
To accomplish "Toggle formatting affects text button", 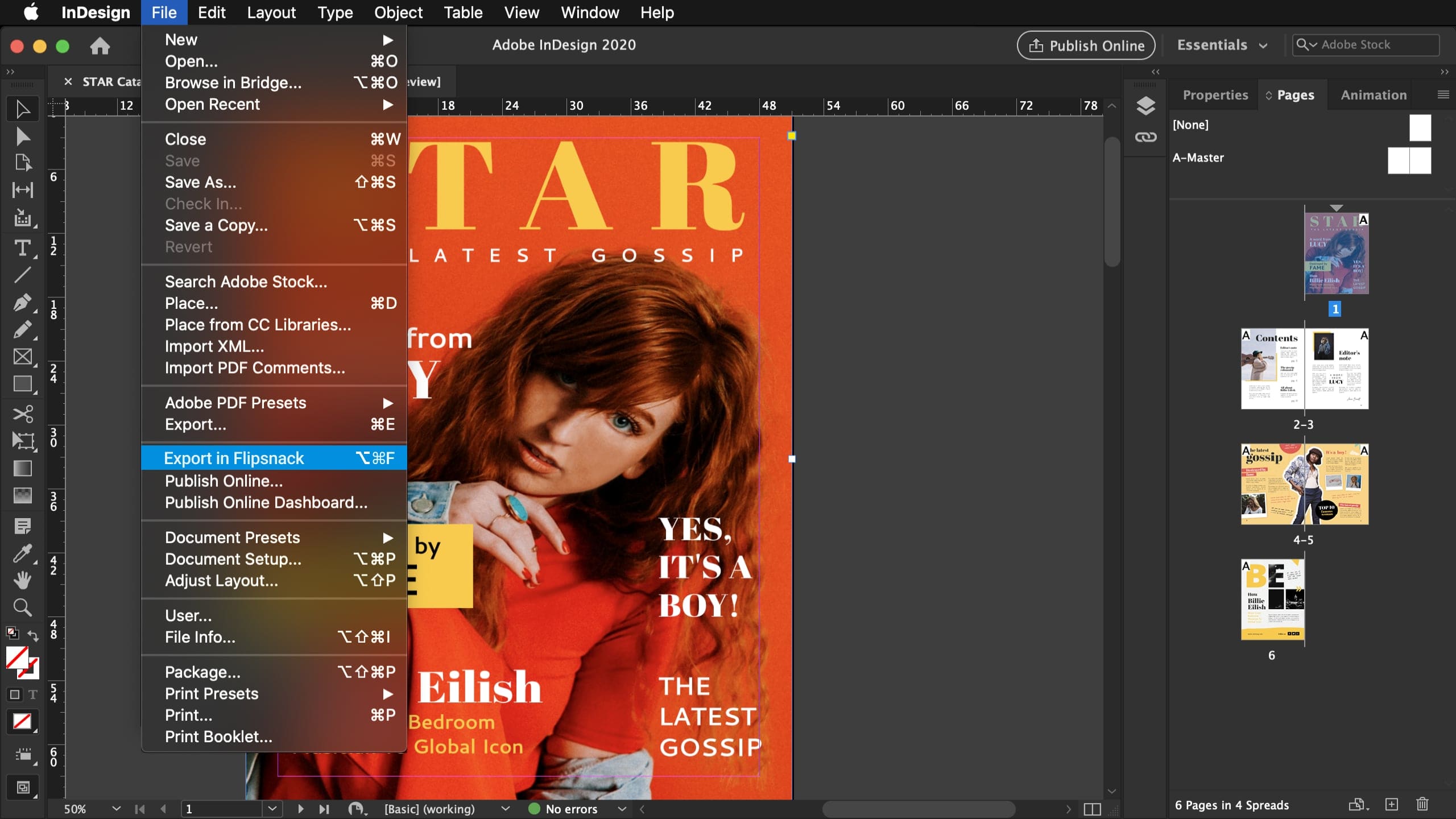I will click(x=33, y=694).
